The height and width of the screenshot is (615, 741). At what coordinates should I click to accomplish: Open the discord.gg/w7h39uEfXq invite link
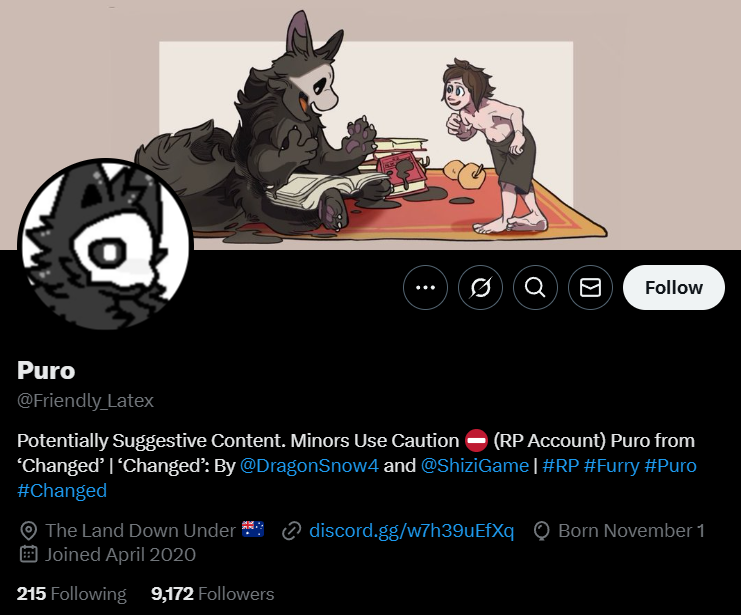coord(411,531)
